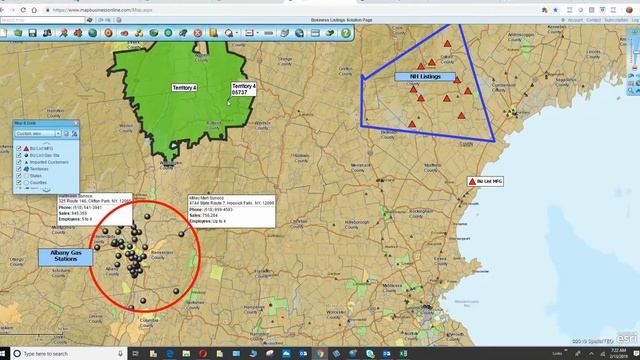Click in the search map input field
This screenshot has width=640, height=360.
(x=42, y=20)
